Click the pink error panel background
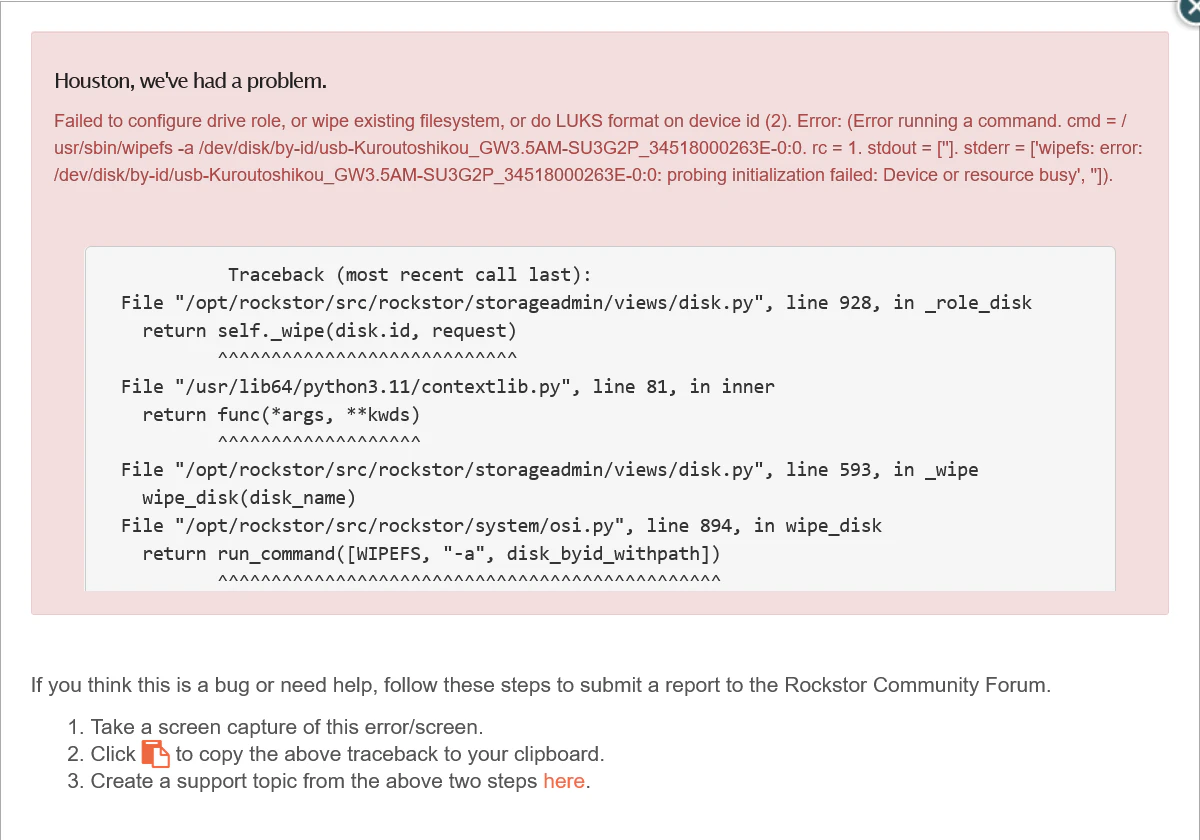This screenshot has width=1200, height=840. (x=600, y=220)
